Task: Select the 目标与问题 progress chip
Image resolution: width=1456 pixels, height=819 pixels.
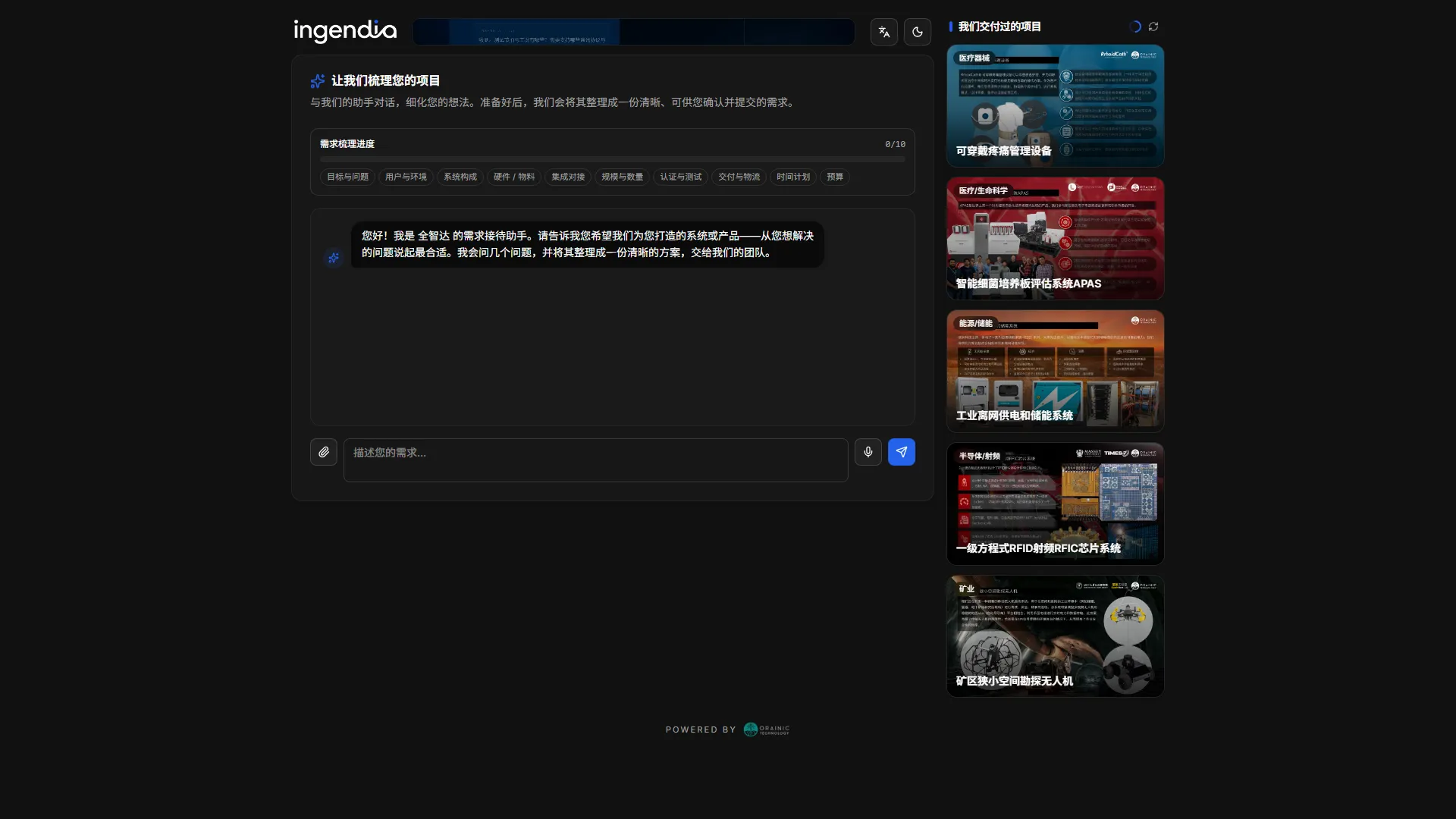Action: tap(347, 177)
